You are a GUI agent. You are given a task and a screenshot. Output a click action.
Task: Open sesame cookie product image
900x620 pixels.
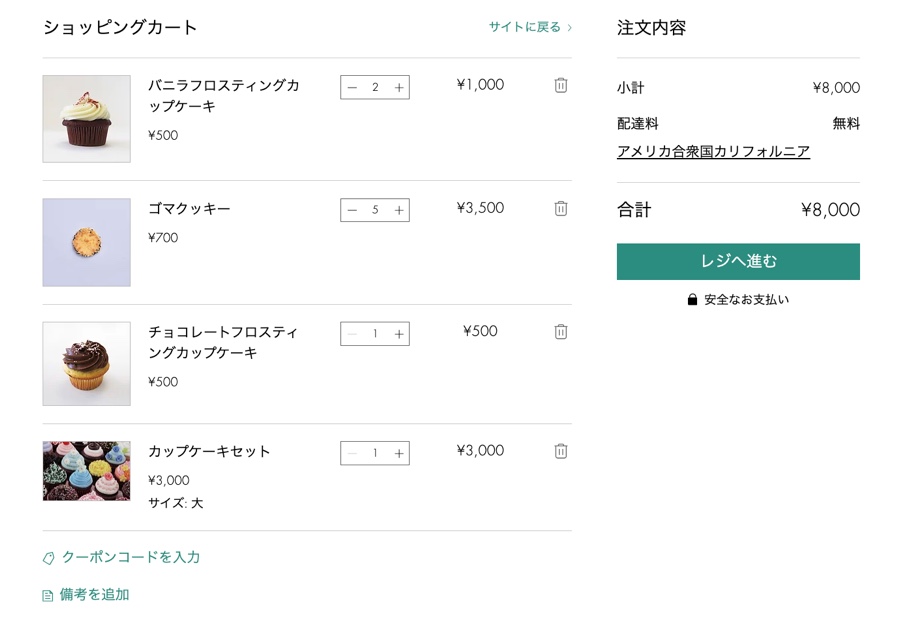click(x=87, y=242)
